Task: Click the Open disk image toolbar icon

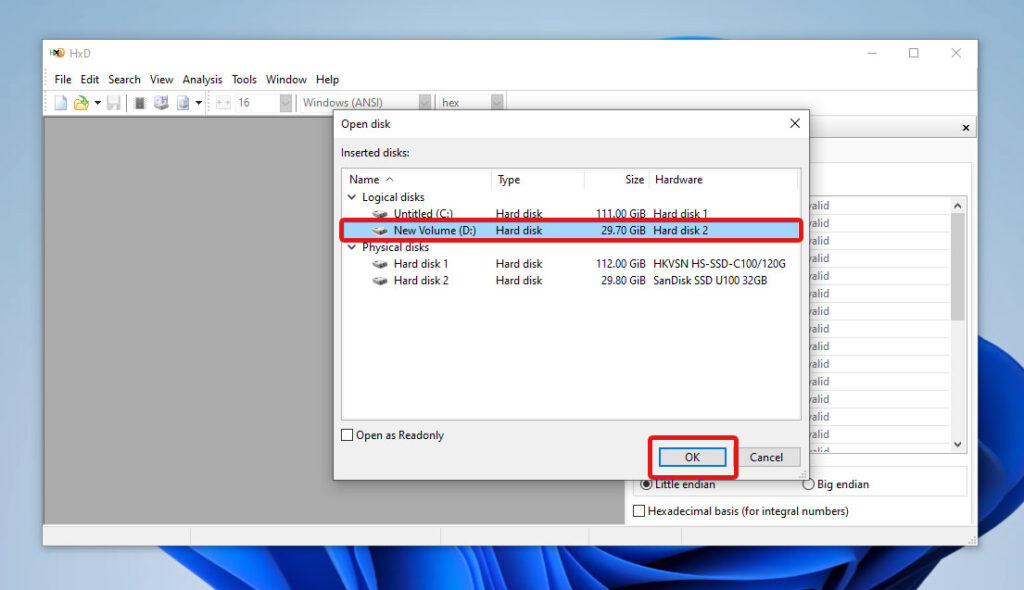Action: (x=183, y=103)
